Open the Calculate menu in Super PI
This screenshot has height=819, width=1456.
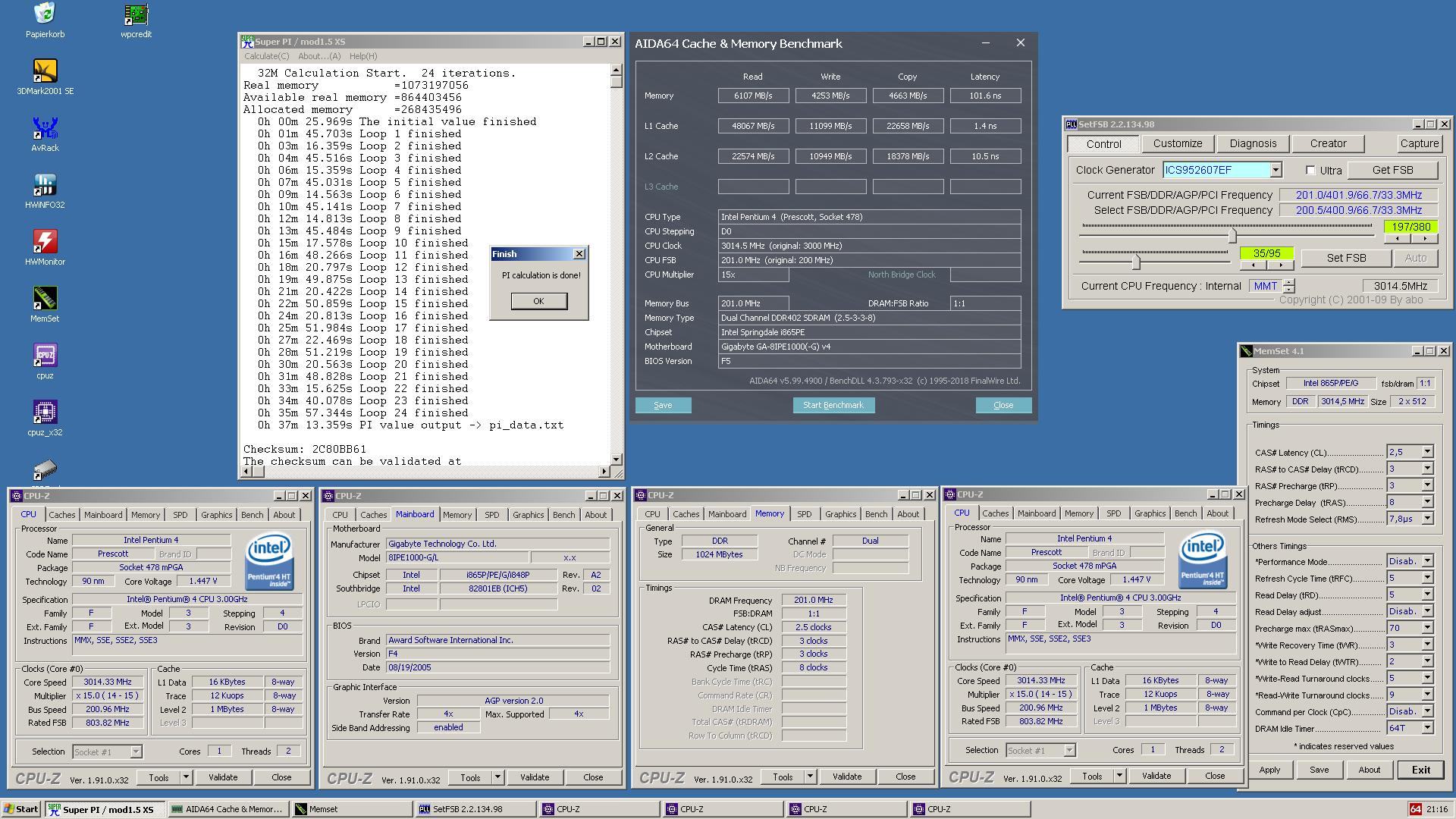(x=266, y=56)
